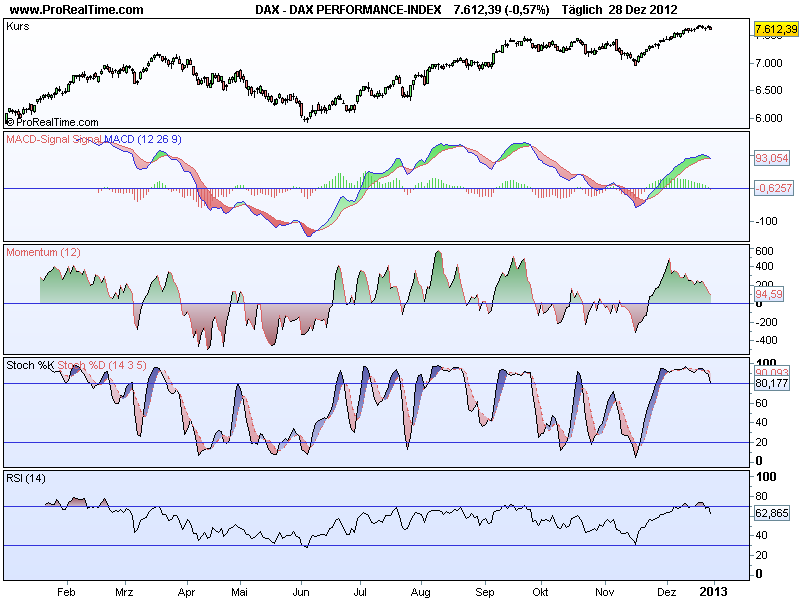Click the Jun time axis label

point(301,592)
